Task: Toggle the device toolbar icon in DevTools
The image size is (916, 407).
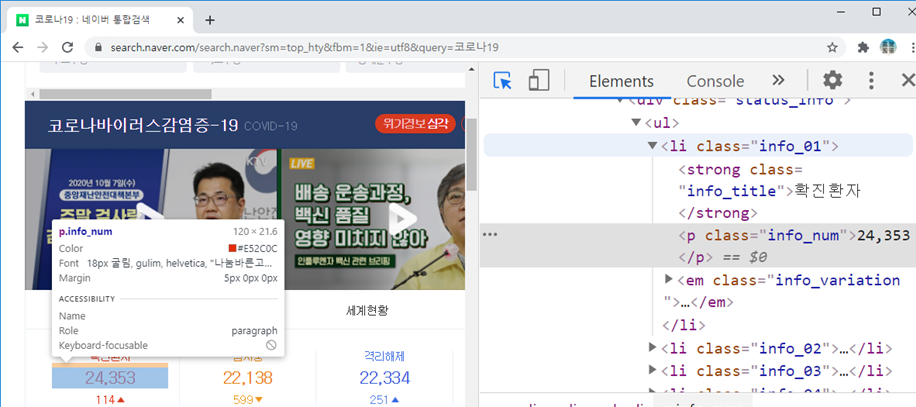Action: [x=539, y=81]
